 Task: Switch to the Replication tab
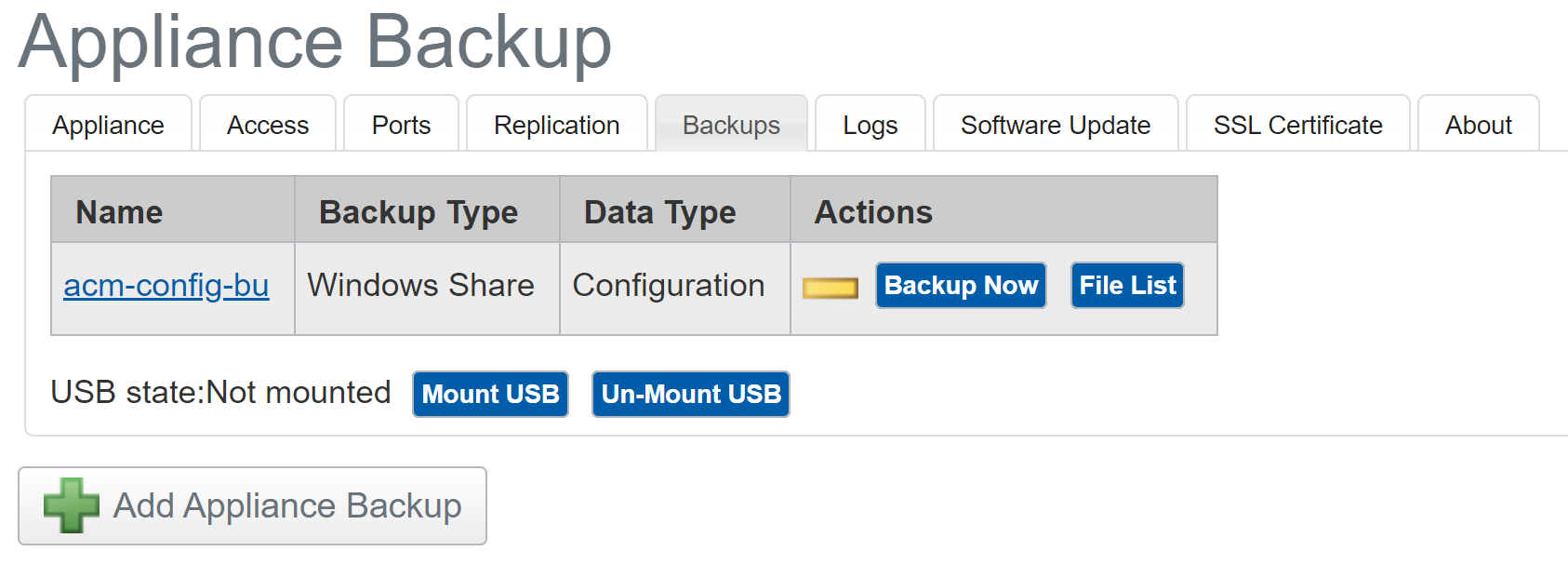click(x=556, y=124)
